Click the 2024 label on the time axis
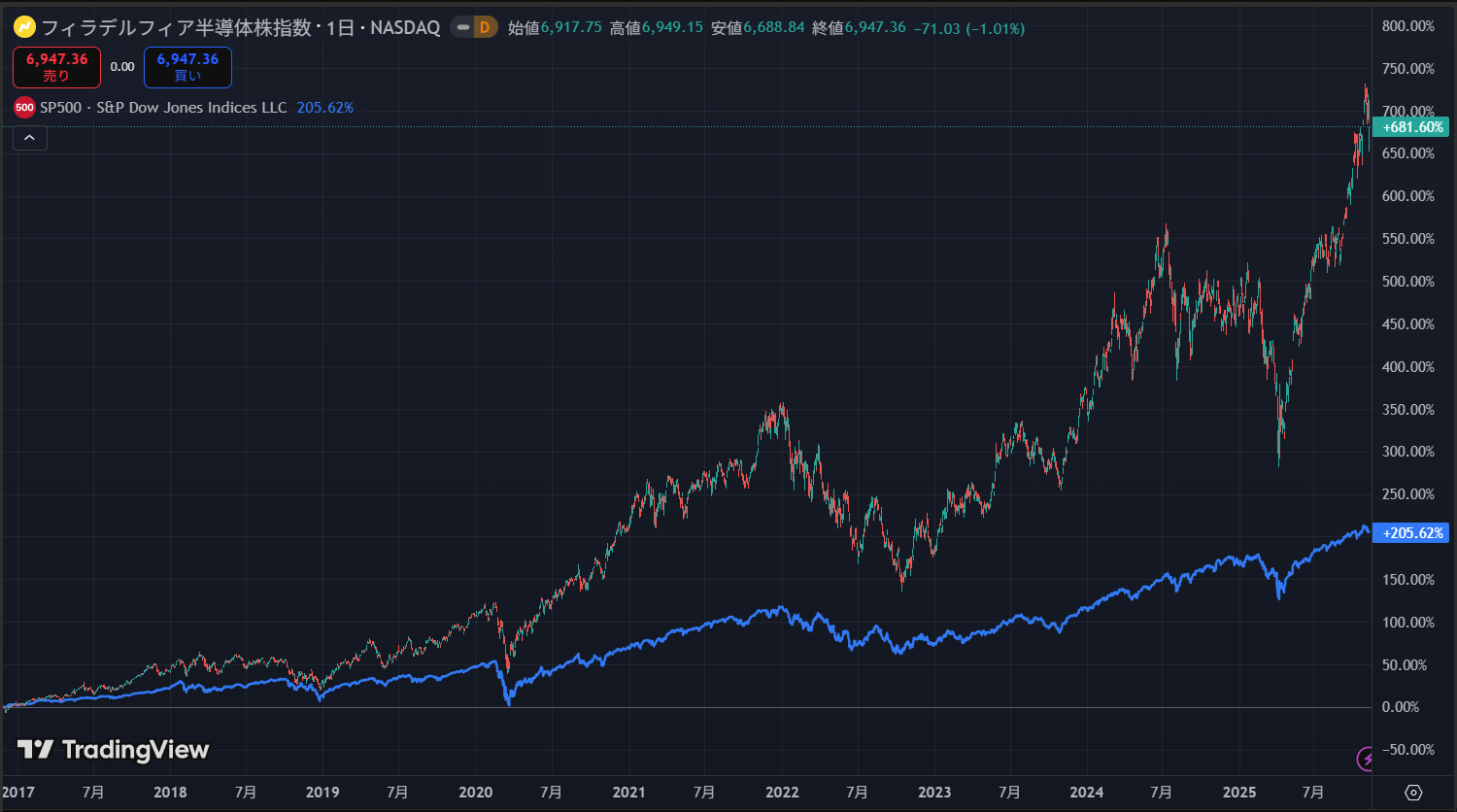Screen dimensions: 1457x812 tap(1086, 793)
